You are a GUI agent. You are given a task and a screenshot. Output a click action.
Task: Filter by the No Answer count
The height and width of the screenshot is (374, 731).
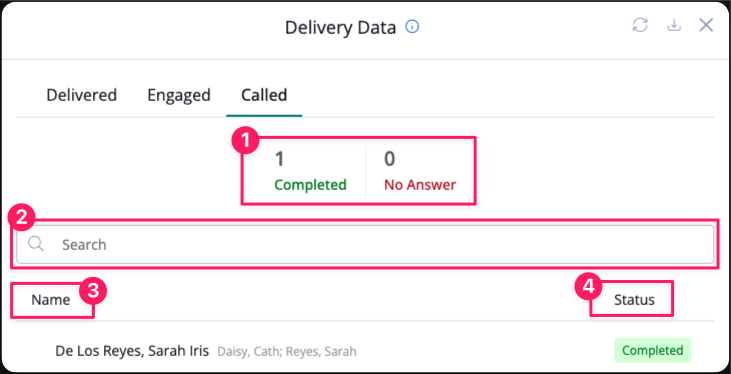[420, 171]
